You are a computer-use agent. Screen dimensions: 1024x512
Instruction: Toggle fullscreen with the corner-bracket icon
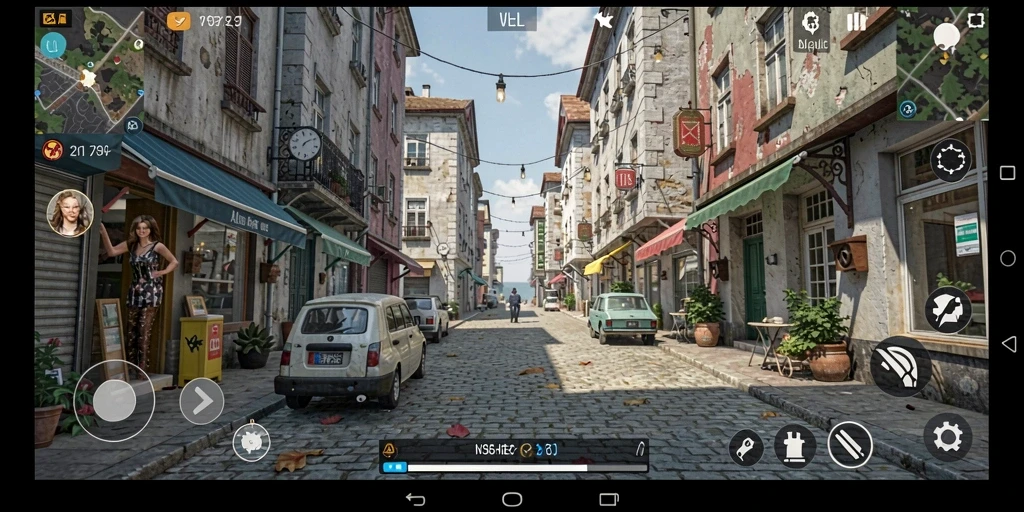pos(976,21)
